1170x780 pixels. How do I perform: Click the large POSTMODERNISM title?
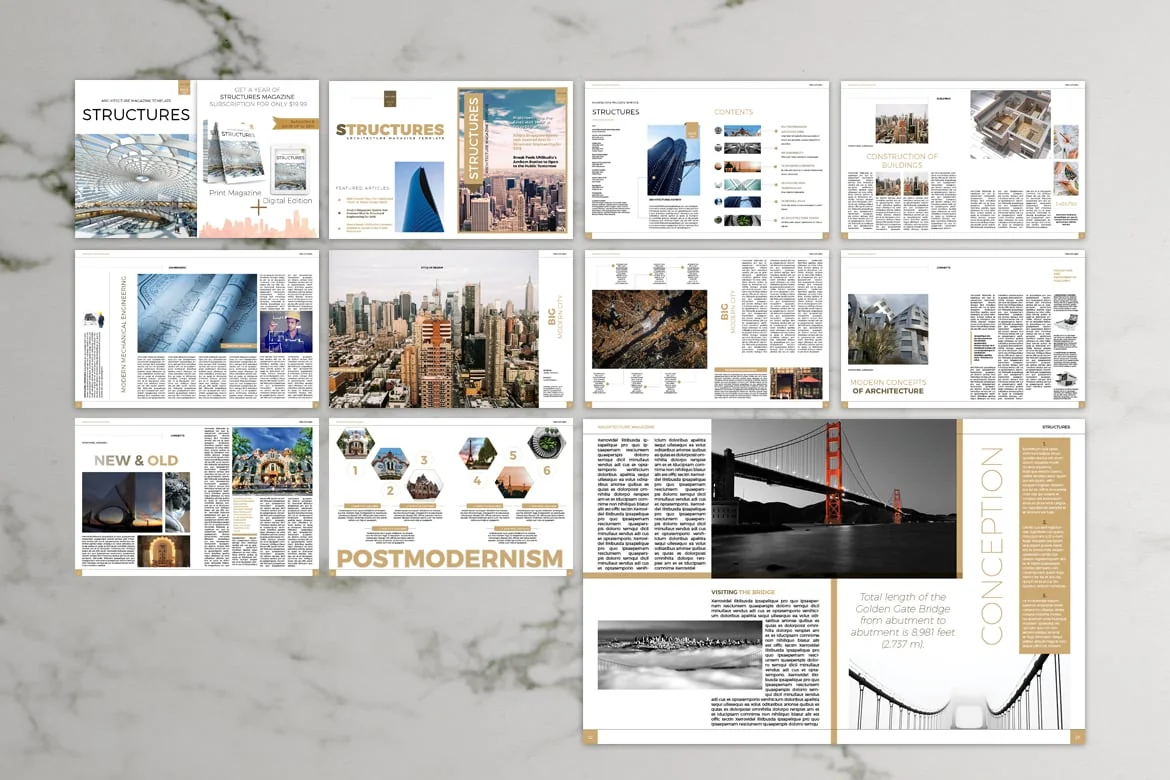pos(450,558)
